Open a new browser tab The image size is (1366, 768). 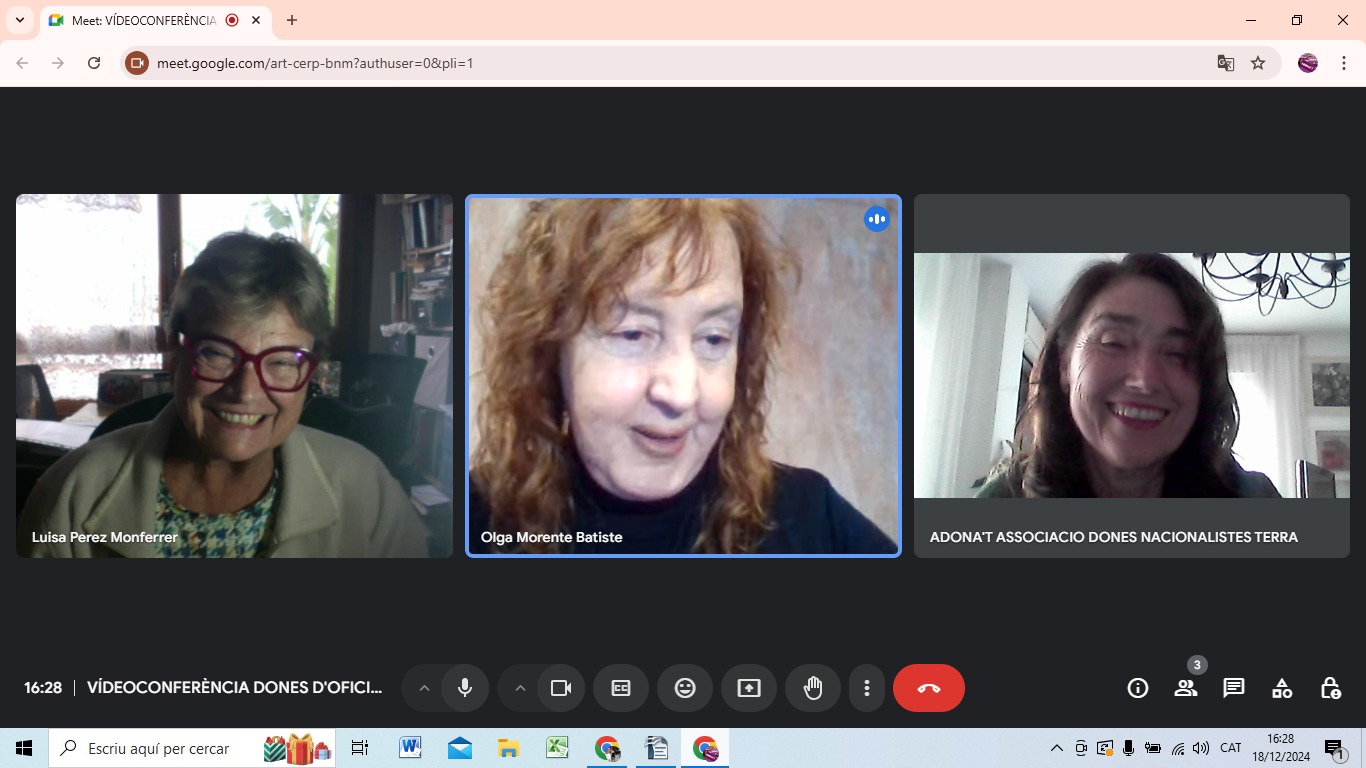click(x=292, y=20)
